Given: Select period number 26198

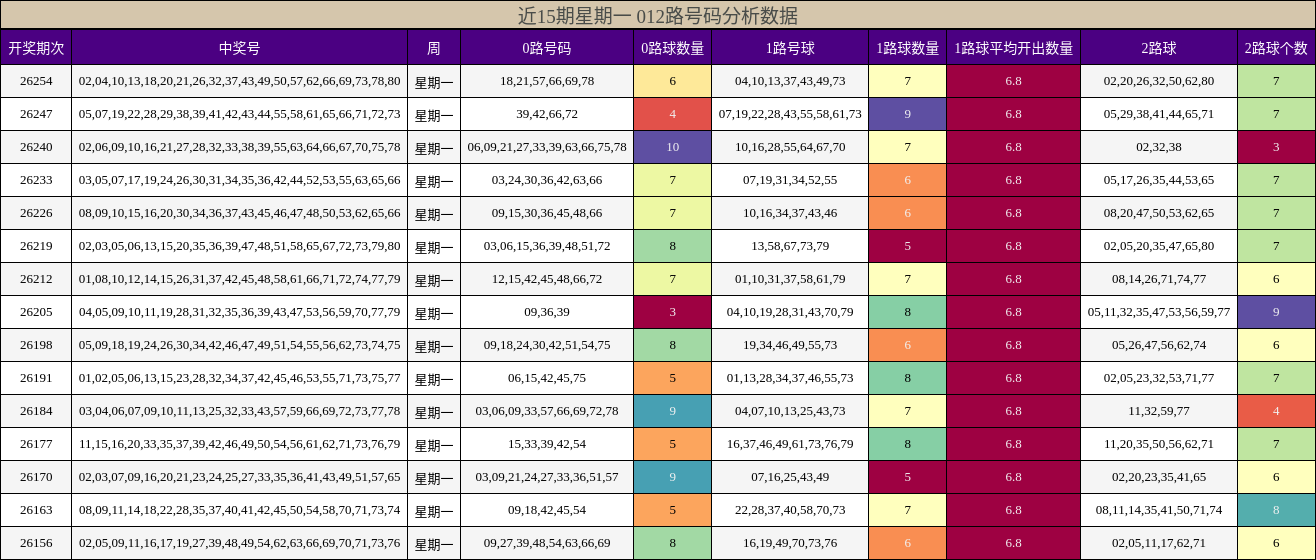Looking at the screenshot, I should click(x=36, y=345).
